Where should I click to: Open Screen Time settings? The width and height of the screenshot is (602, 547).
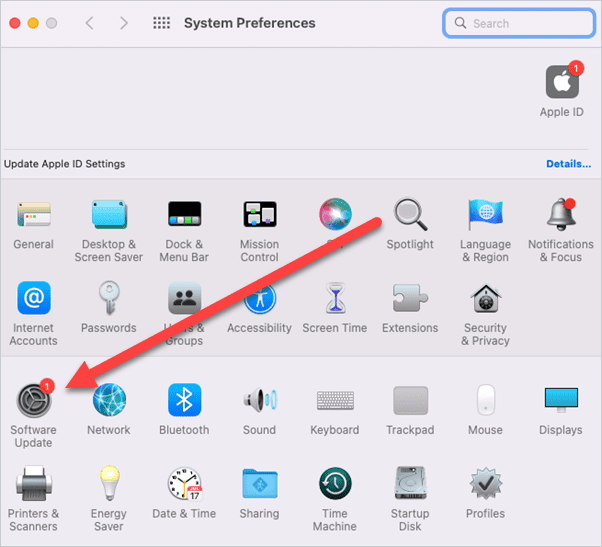335,298
